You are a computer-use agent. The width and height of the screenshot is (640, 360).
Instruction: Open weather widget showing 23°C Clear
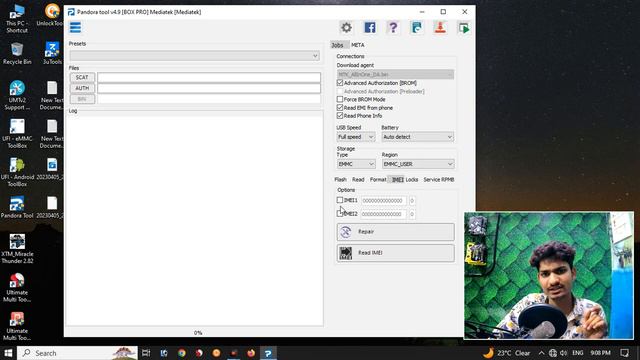point(507,353)
